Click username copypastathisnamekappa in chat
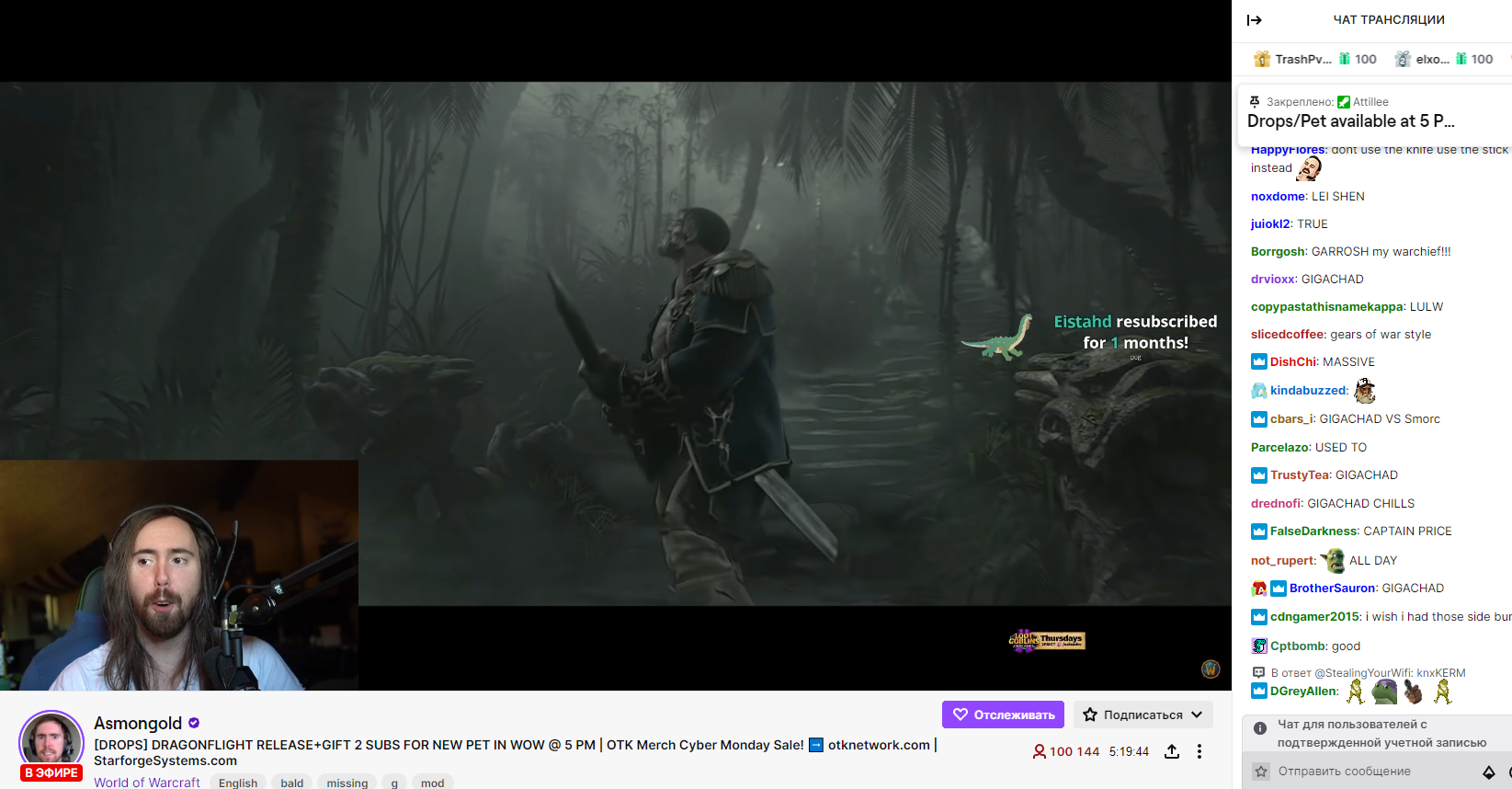Screen dimensions: 1512x789 pos(1326,306)
